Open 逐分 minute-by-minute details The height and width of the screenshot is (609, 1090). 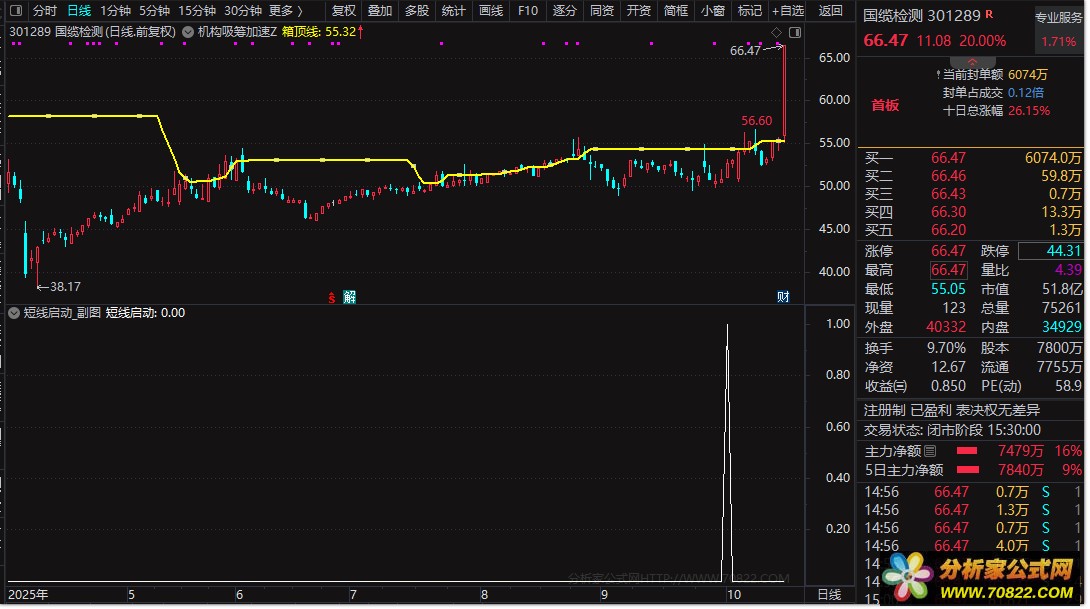point(564,10)
